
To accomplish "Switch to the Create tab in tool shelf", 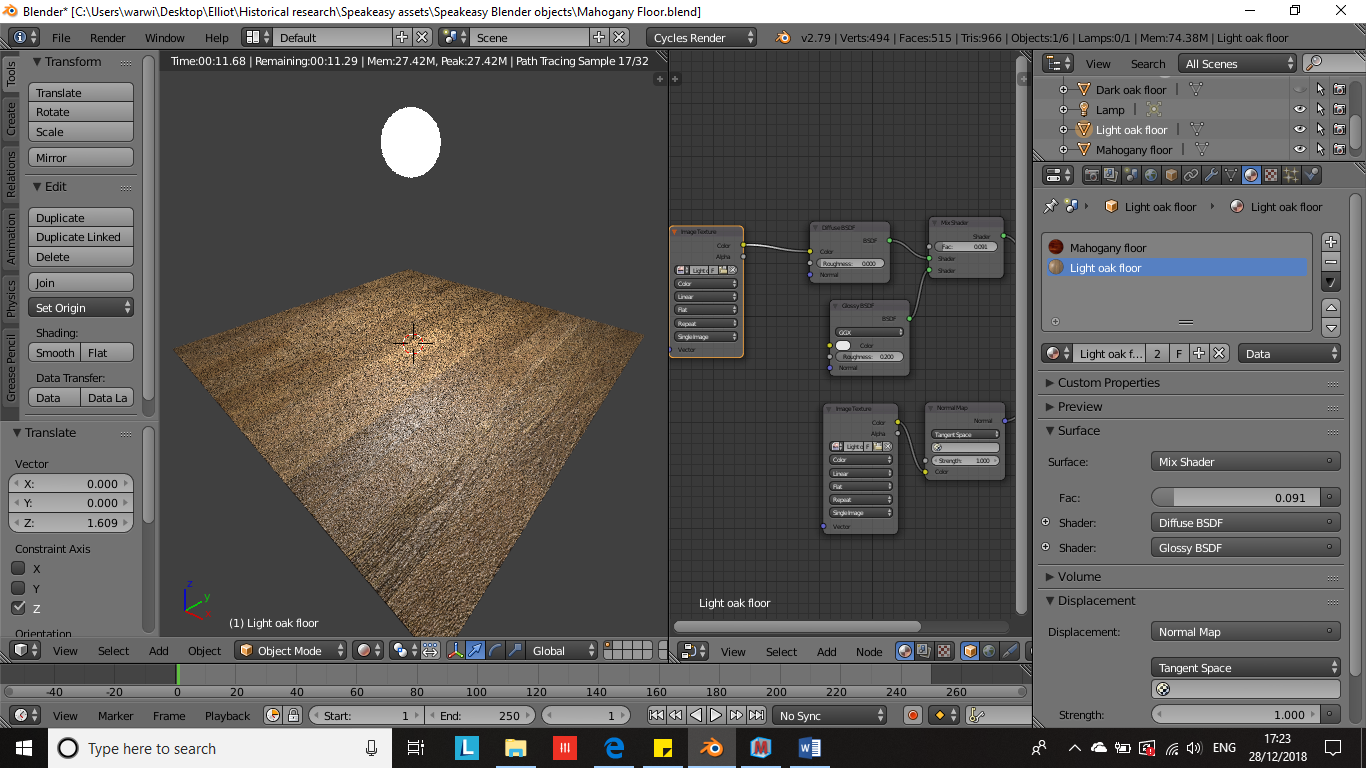I will [x=11, y=118].
